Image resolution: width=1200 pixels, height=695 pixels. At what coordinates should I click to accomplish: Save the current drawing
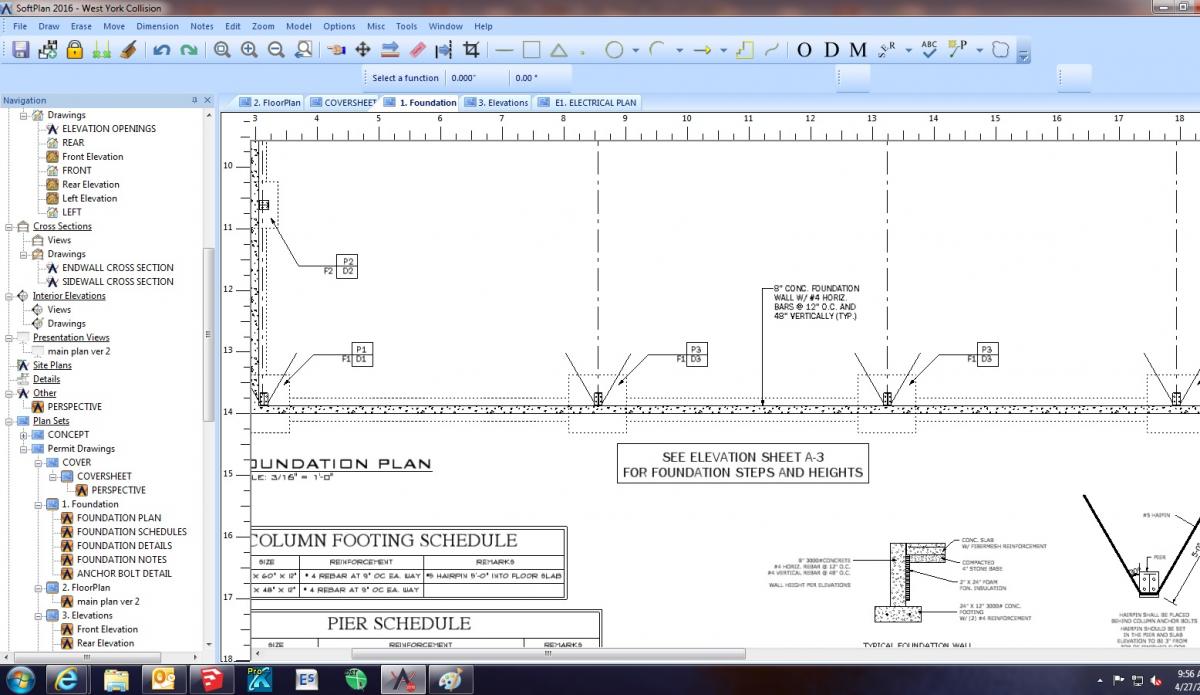19,50
